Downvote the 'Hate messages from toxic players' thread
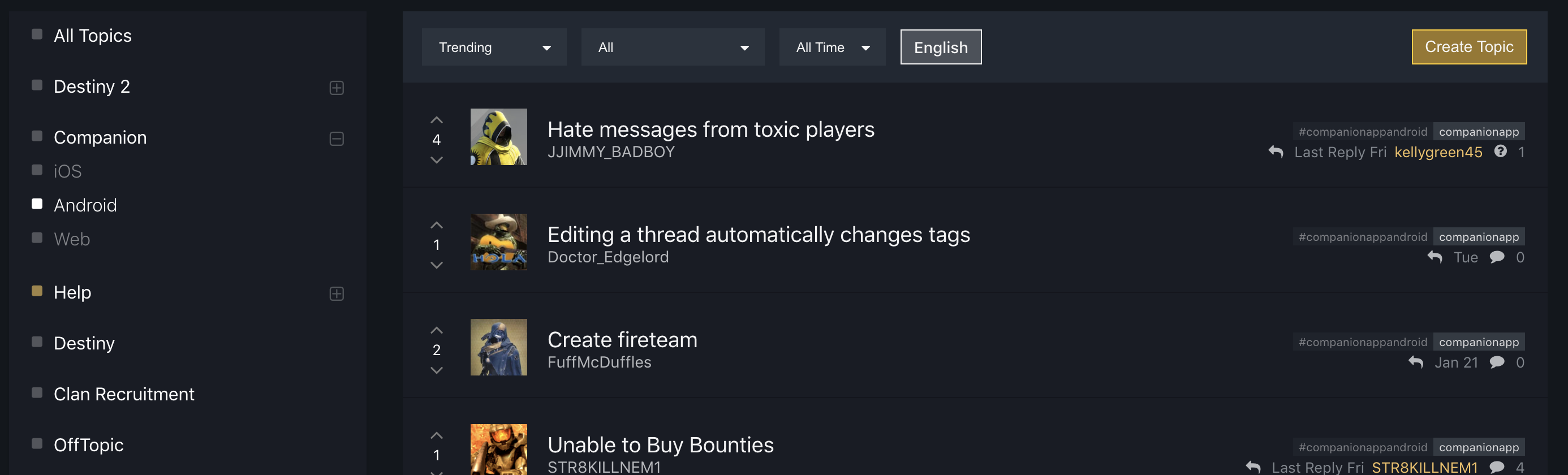This screenshot has height=475, width=1568. tap(437, 160)
